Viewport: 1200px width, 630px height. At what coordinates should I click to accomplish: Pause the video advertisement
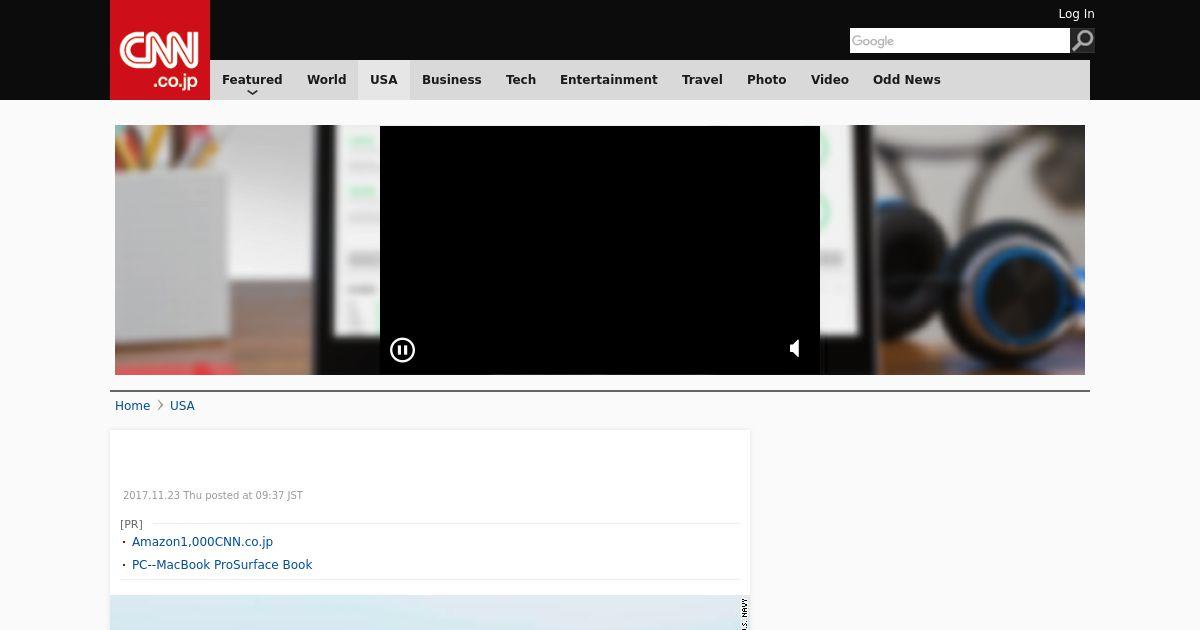pos(402,350)
